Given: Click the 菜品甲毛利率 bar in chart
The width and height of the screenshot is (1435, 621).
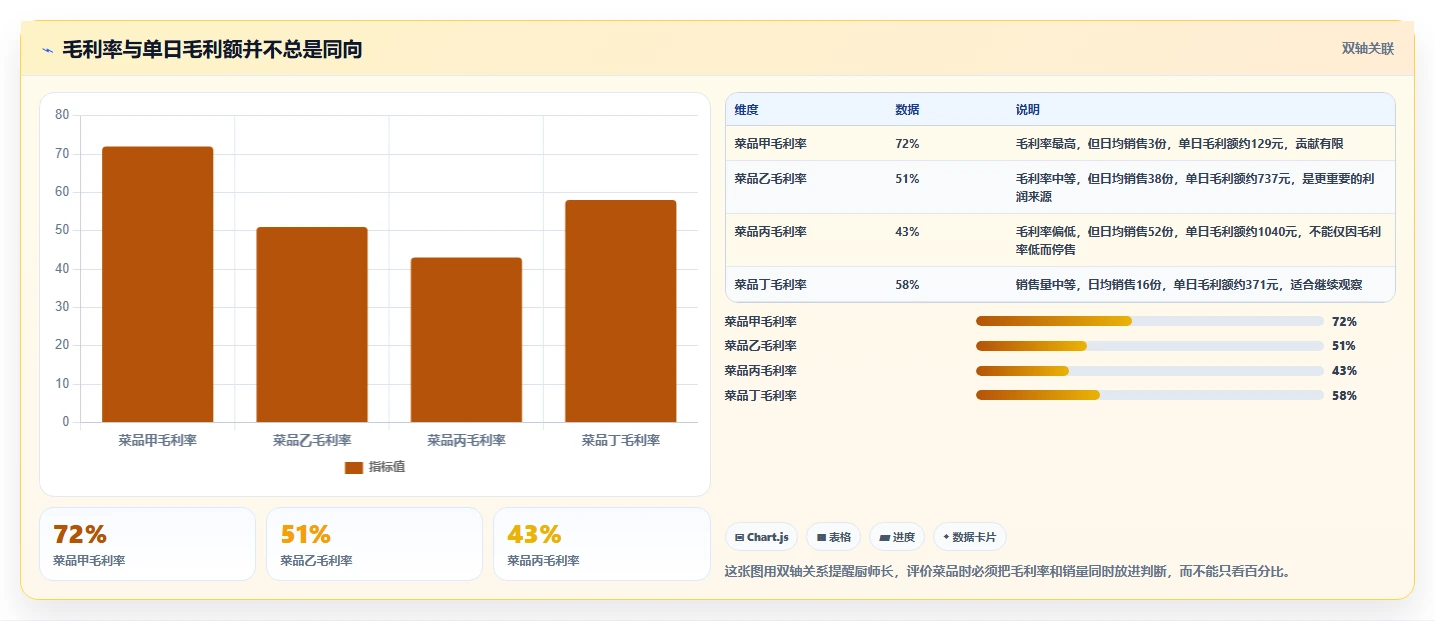Looking at the screenshot, I should [x=158, y=285].
